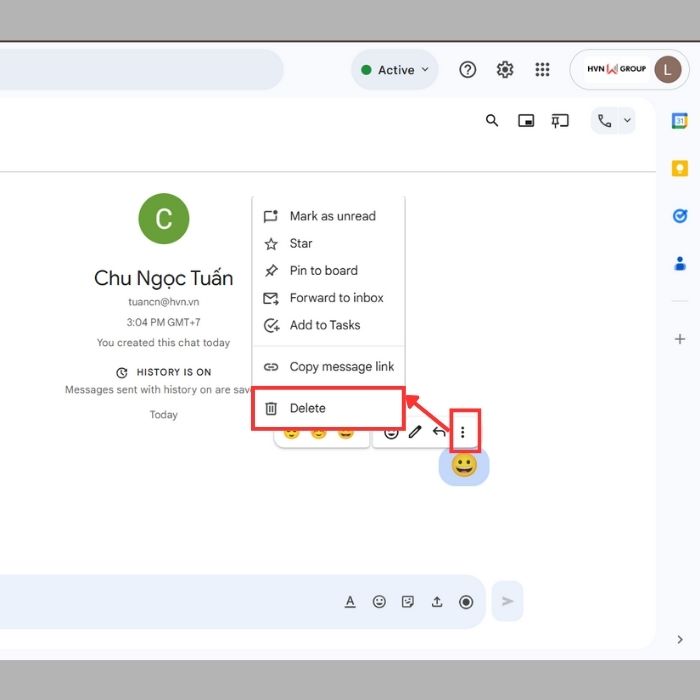Open the Google apps grid
This screenshot has height=700, width=700.
(542, 70)
